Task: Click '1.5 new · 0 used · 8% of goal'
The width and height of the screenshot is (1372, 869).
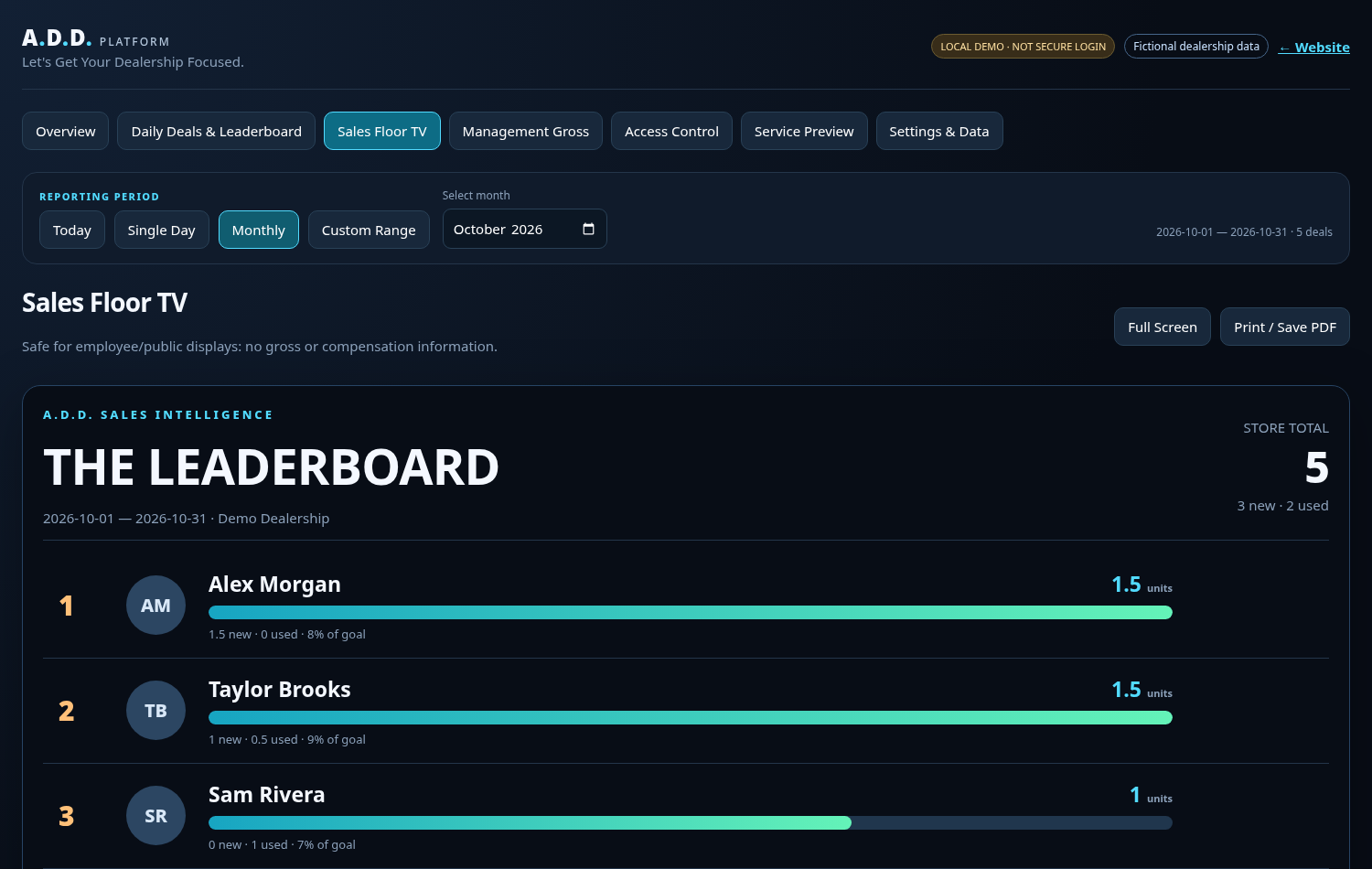Action: [287, 634]
